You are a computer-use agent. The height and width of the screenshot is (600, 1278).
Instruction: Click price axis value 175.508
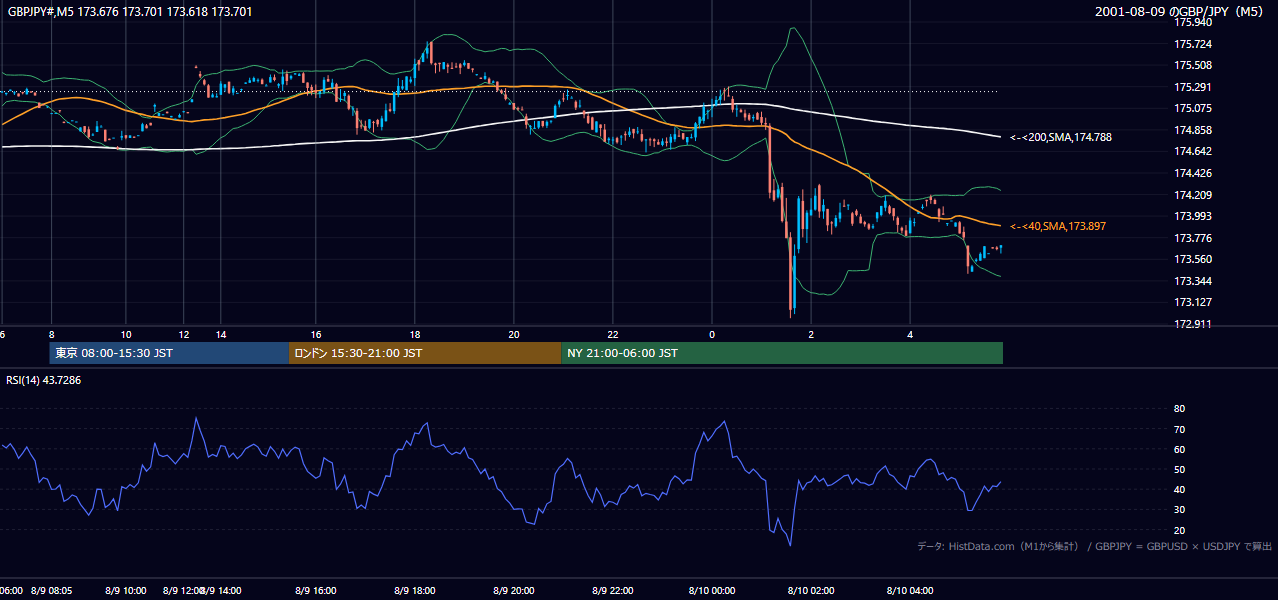point(1193,66)
